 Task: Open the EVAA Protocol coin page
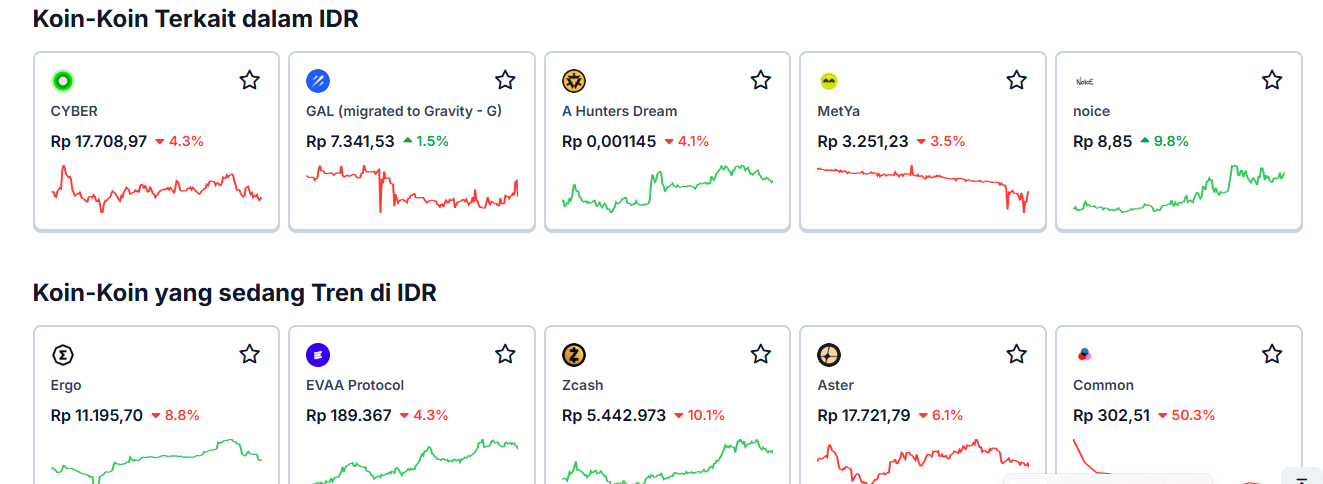click(353, 385)
